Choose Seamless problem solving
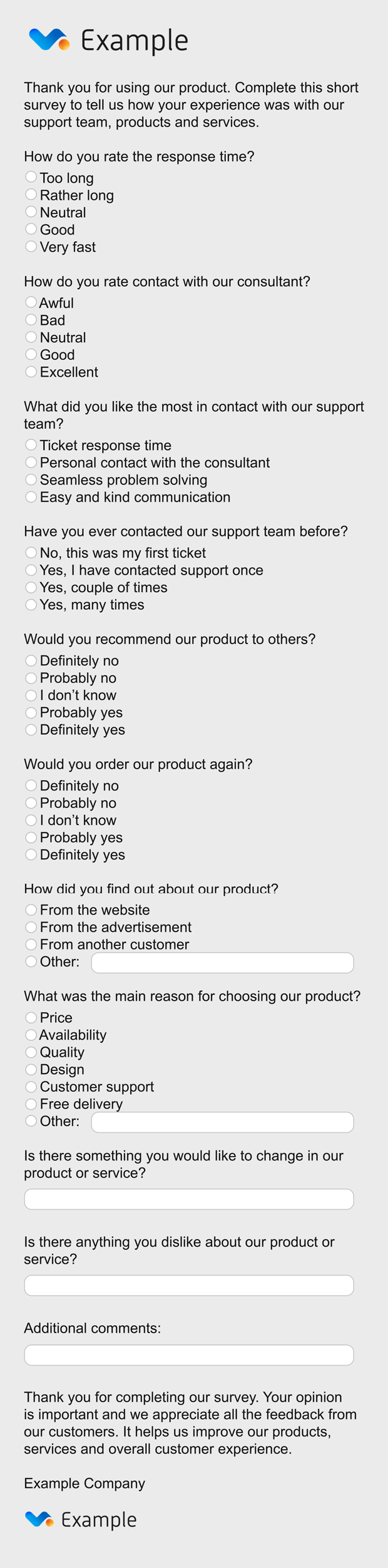The image size is (388, 1568). tap(31, 479)
